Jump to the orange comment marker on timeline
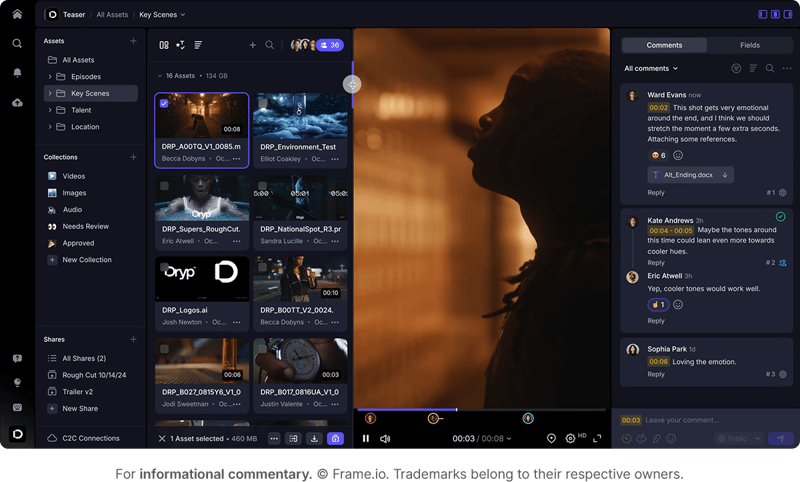Image resolution: width=800 pixels, height=482 pixels. point(433,419)
